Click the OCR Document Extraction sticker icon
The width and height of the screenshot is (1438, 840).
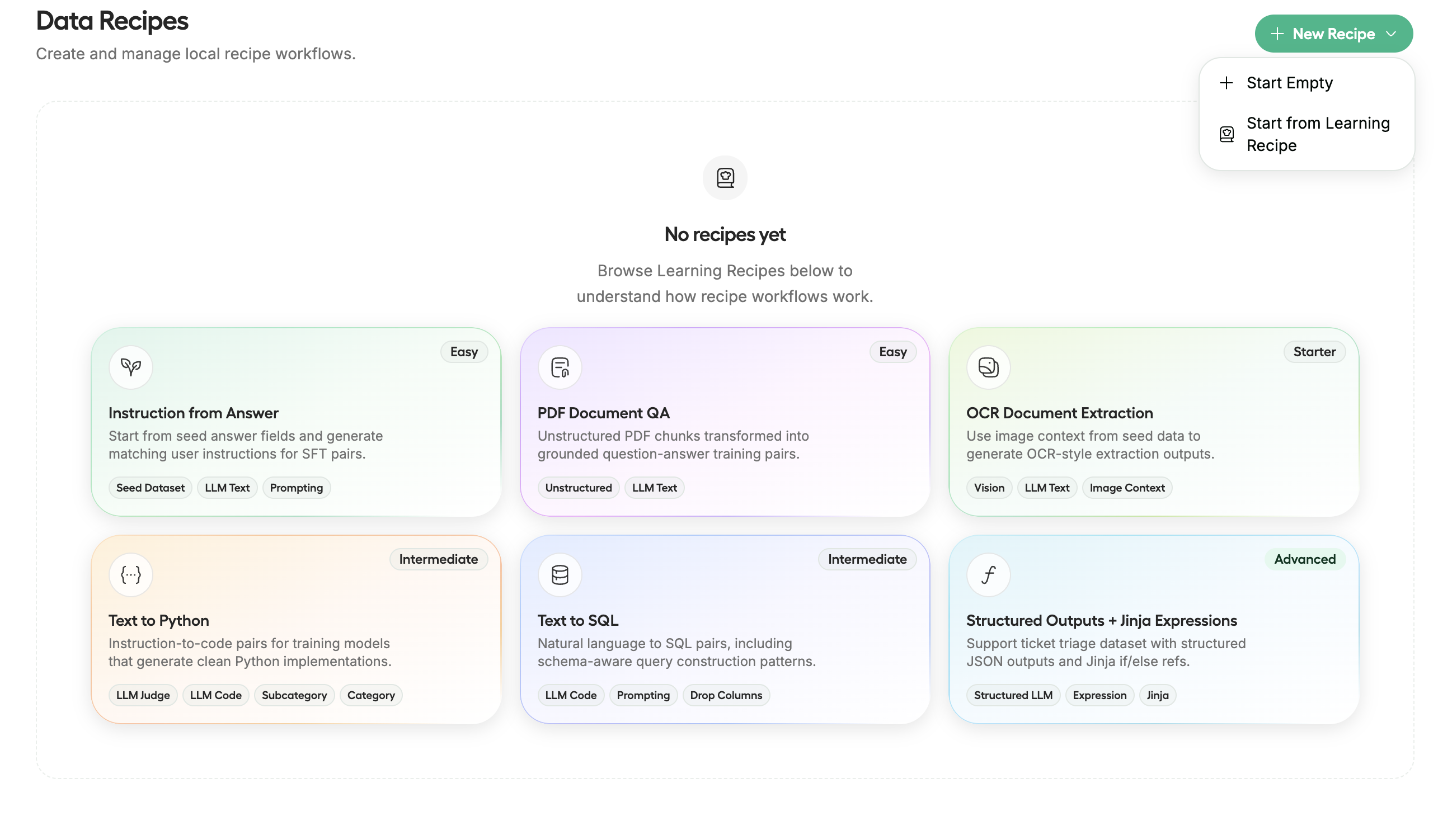pyautogui.click(x=988, y=367)
